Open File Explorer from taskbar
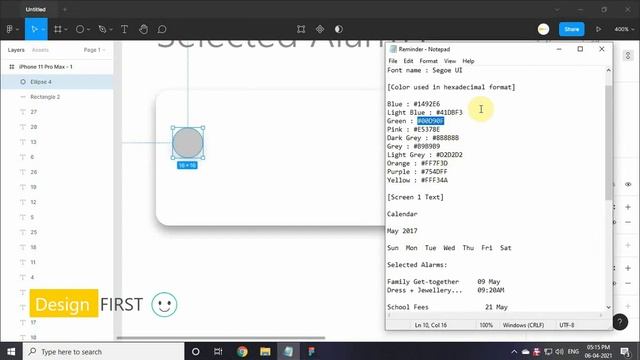 pos(265,351)
